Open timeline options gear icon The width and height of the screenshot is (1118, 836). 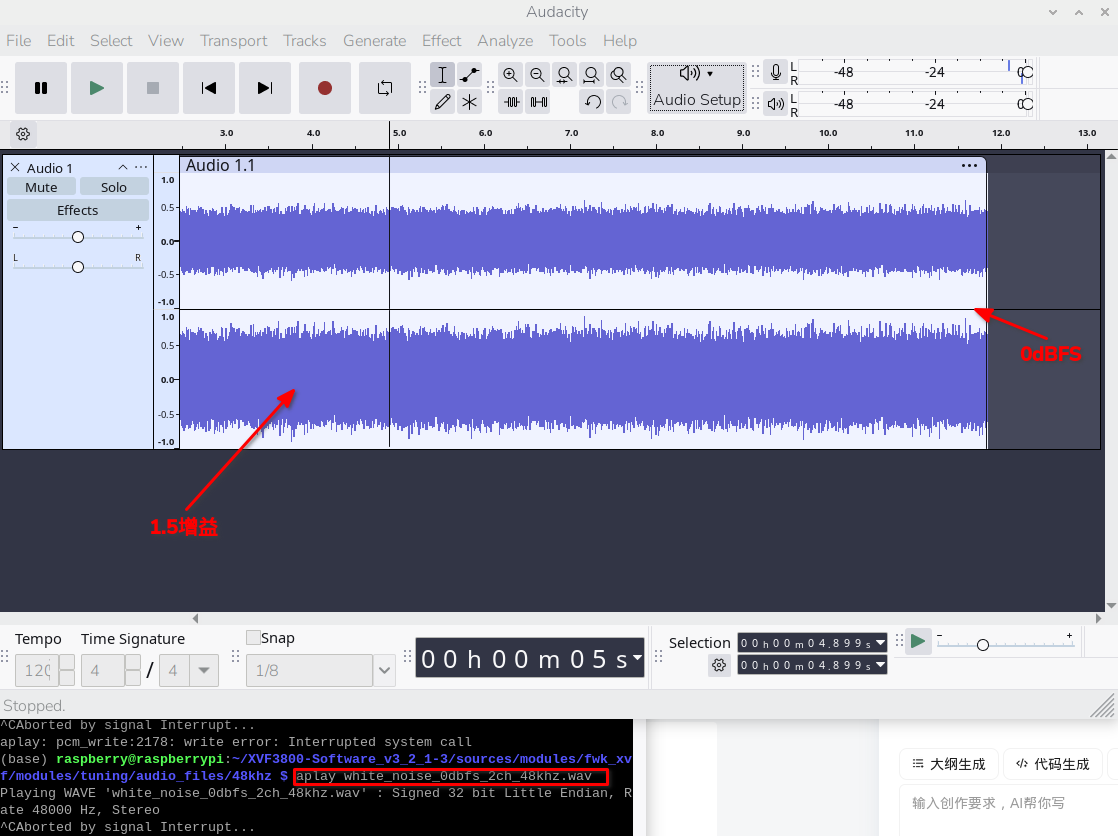click(23, 134)
